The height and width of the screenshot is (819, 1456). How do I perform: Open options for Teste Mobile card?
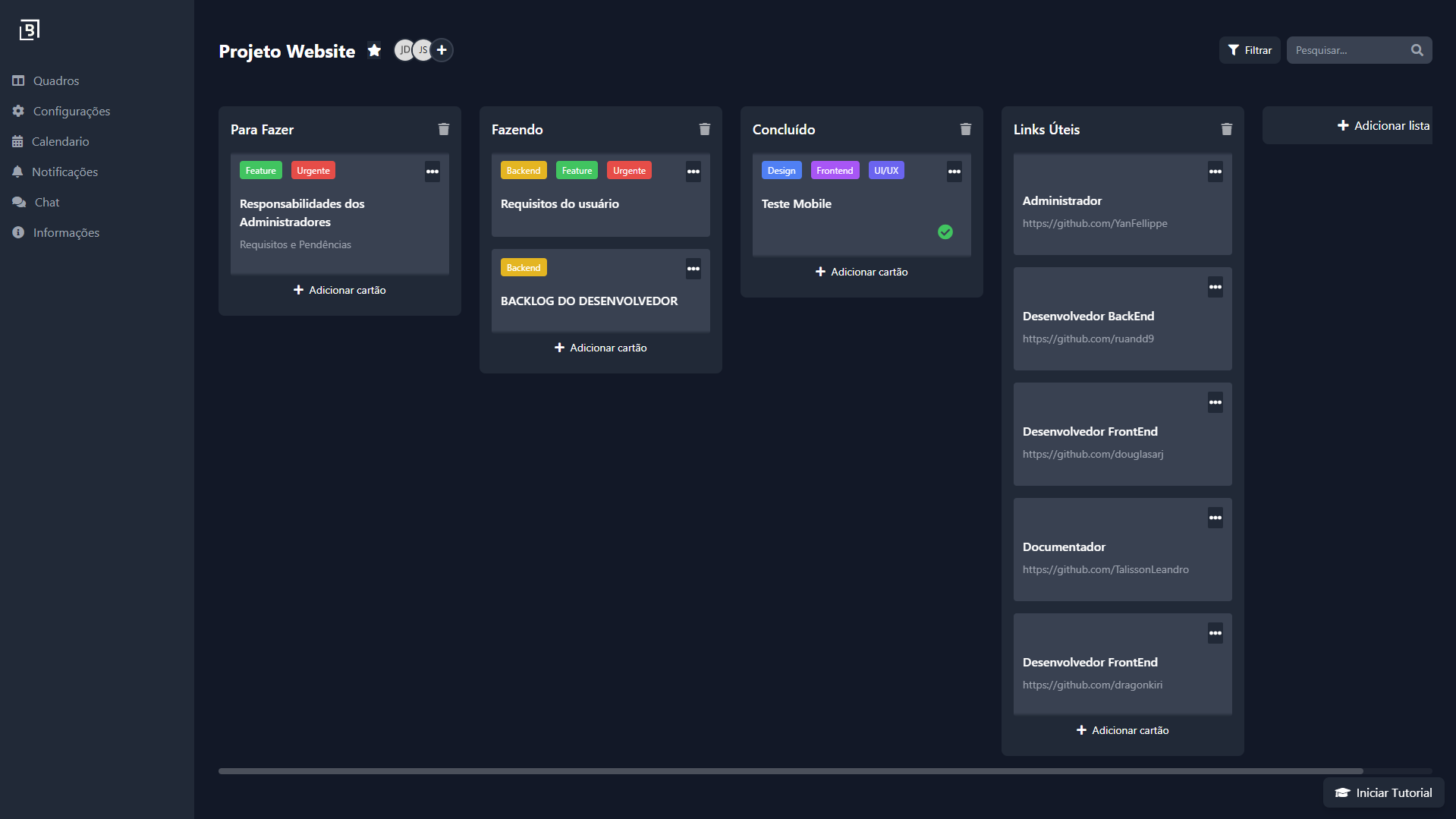pos(954,172)
